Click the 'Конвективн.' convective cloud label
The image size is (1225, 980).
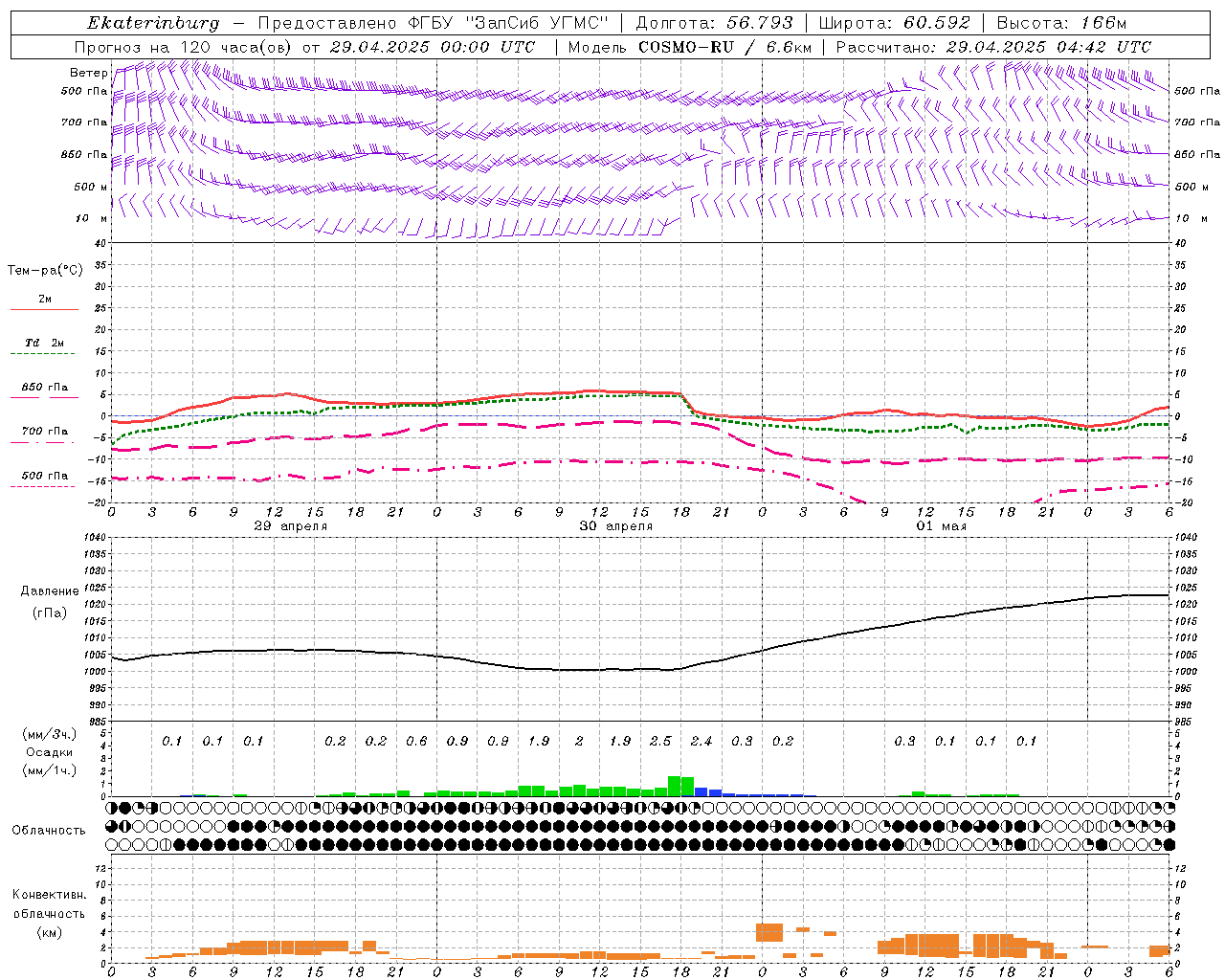(49, 895)
